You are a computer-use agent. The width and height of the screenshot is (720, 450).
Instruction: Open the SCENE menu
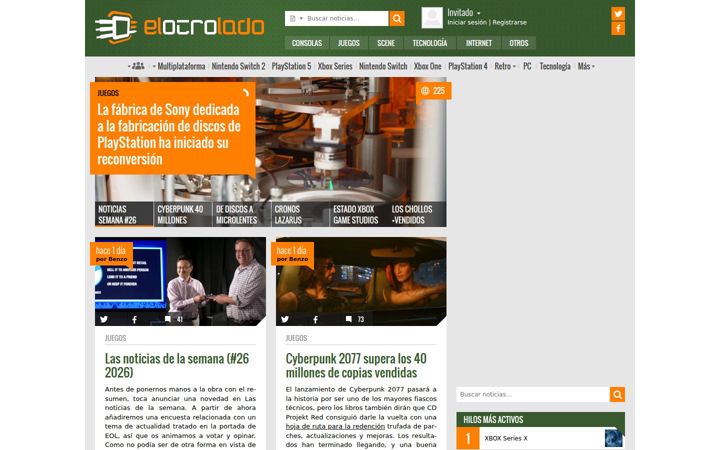[386, 43]
